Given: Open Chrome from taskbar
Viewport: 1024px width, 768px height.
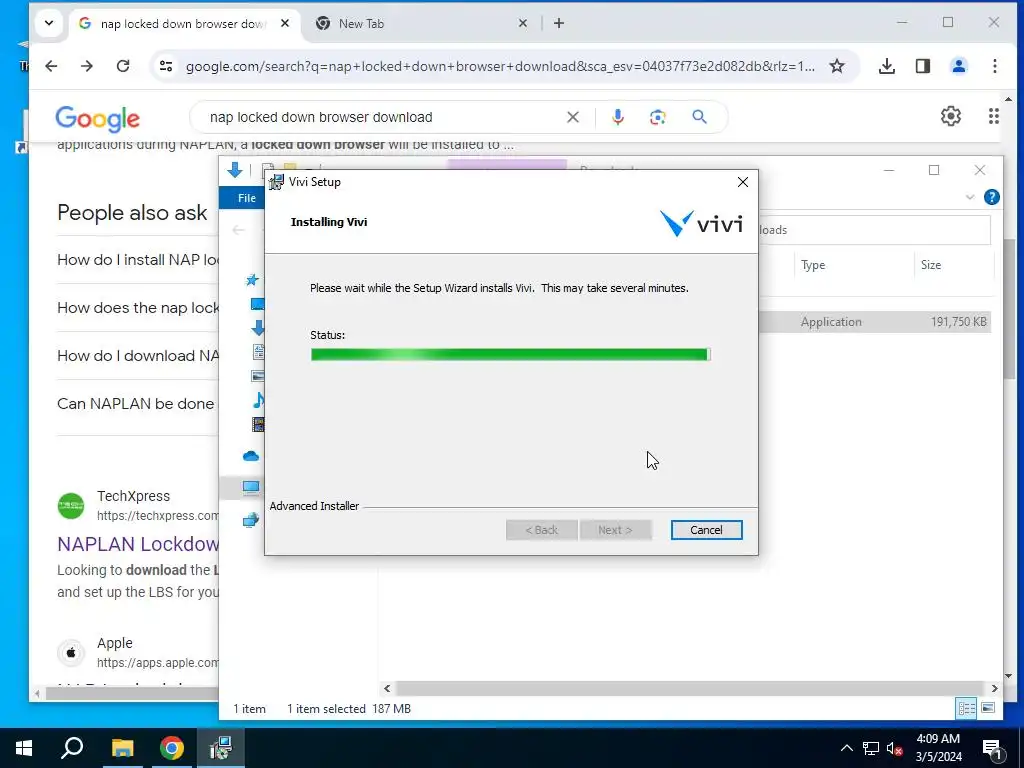Looking at the screenshot, I should point(172,748).
